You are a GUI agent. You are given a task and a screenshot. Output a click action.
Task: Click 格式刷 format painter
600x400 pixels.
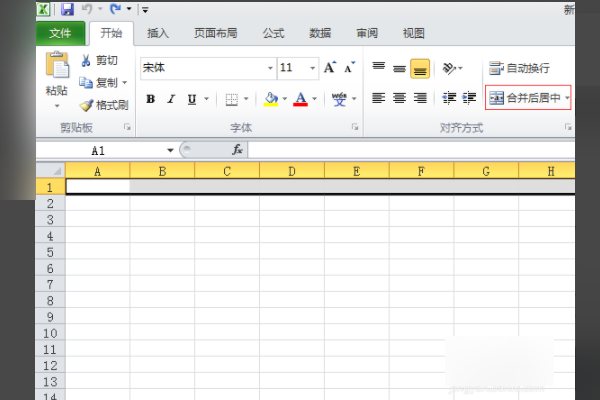point(104,105)
